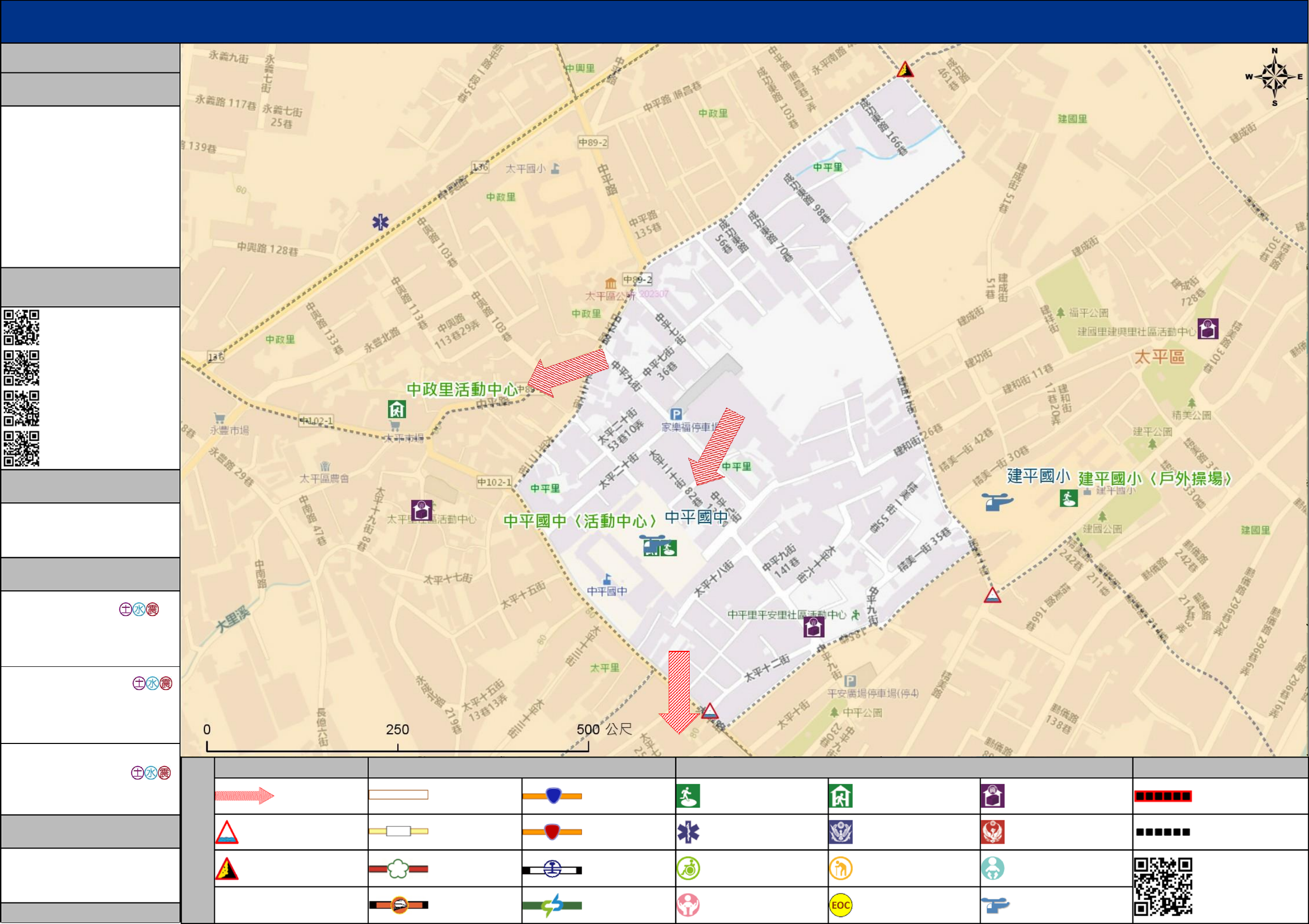
Task: Click yellow line with white box legend symbol
Action: [x=398, y=831]
